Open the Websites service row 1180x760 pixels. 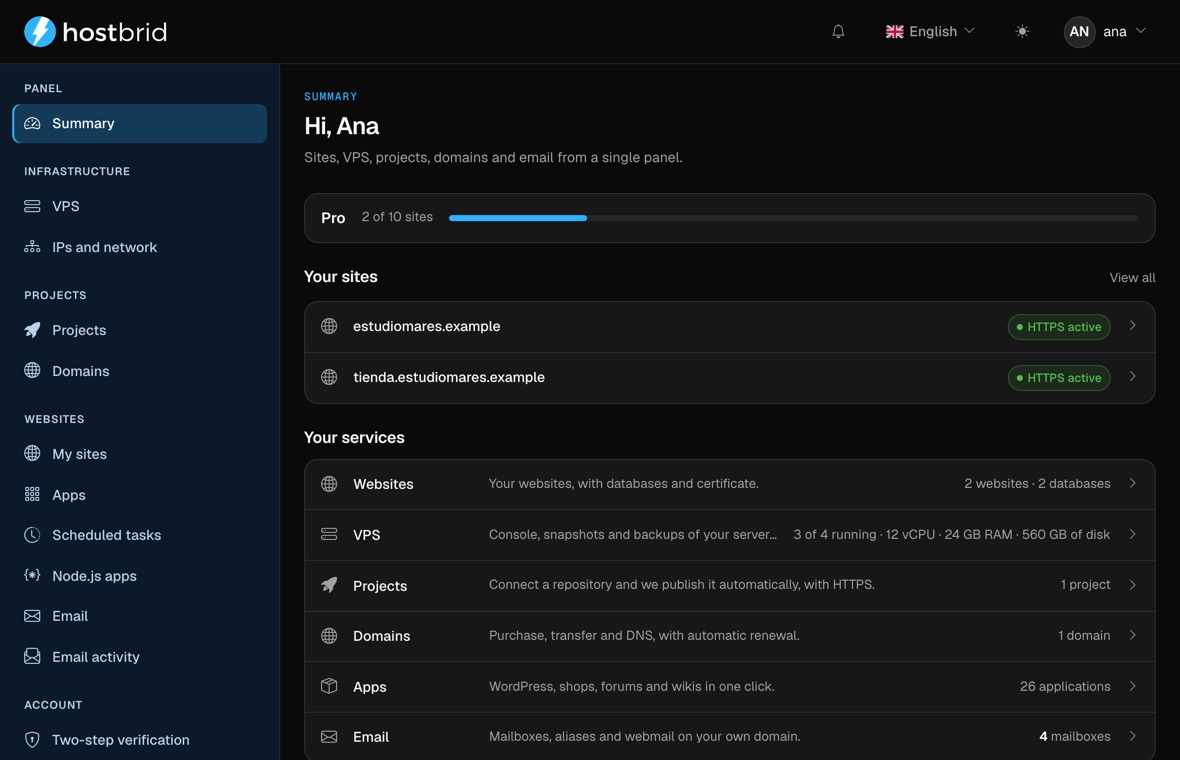(x=729, y=484)
